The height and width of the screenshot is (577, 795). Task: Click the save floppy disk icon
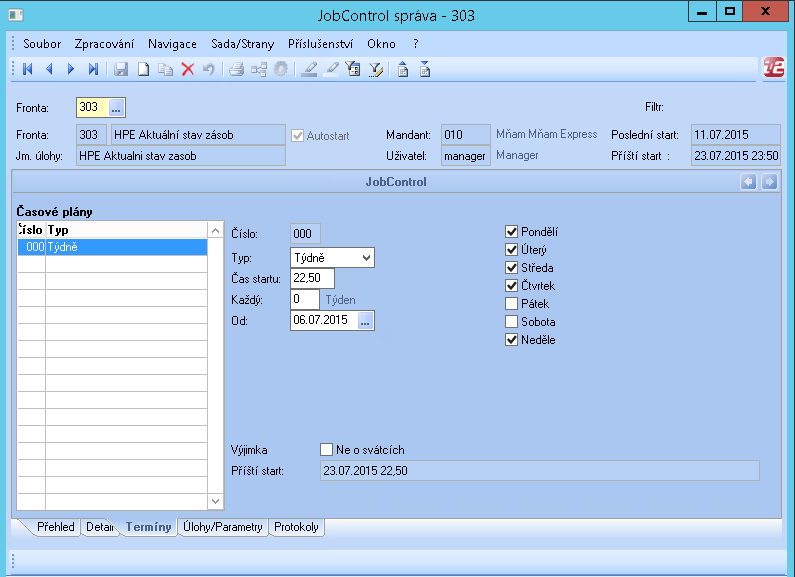coord(121,69)
